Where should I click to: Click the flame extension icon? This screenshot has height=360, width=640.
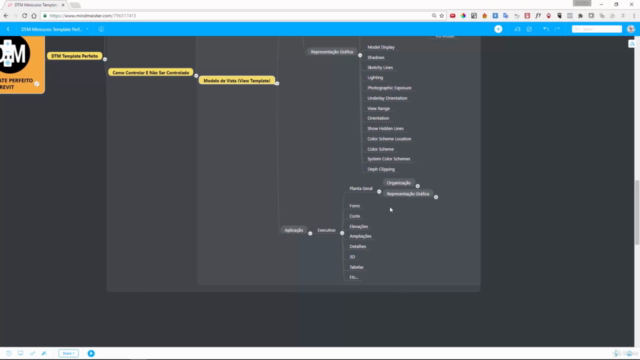[x=484, y=16]
